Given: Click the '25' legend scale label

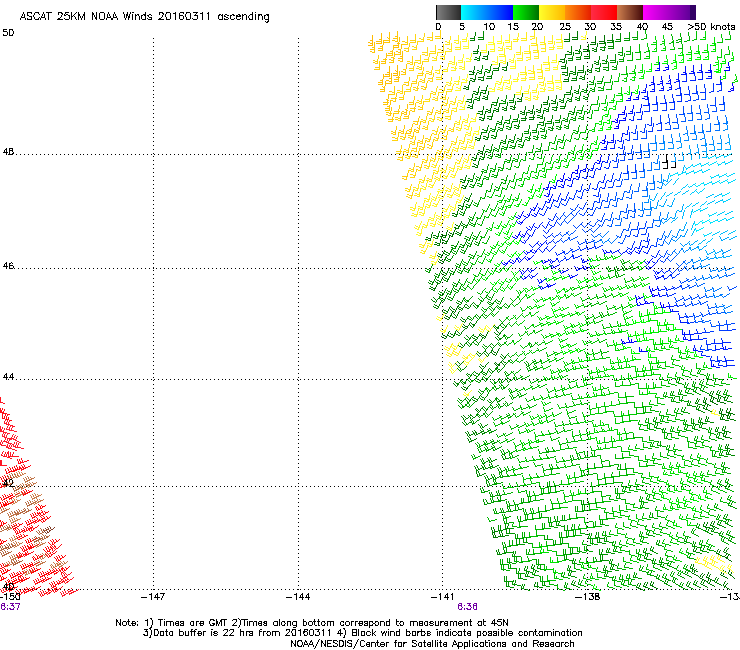Looking at the screenshot, I should tap(565, 27).
